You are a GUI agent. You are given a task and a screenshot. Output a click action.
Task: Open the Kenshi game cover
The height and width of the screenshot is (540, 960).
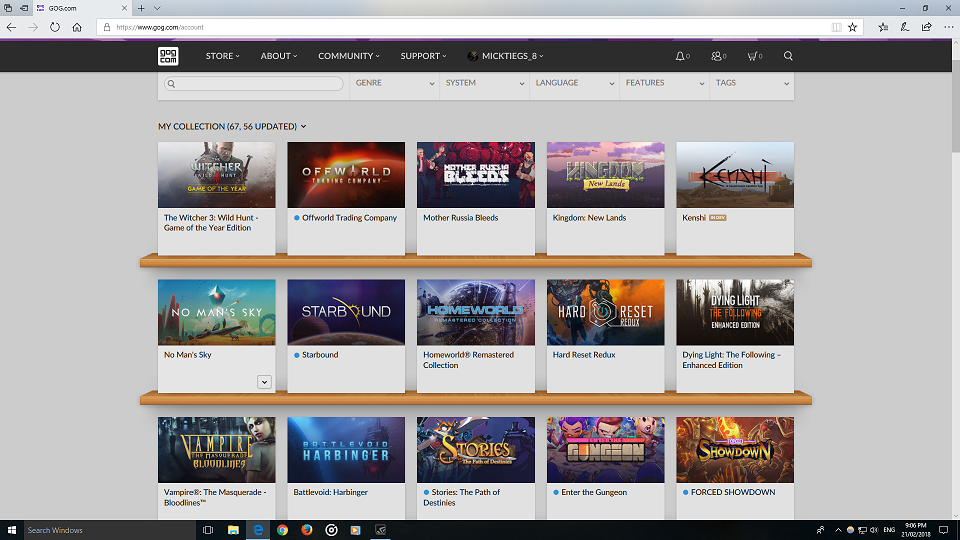[735, 174]
